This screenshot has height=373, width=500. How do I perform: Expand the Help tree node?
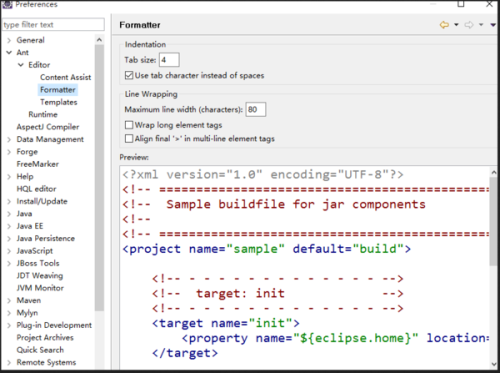[x=9, y=177]
